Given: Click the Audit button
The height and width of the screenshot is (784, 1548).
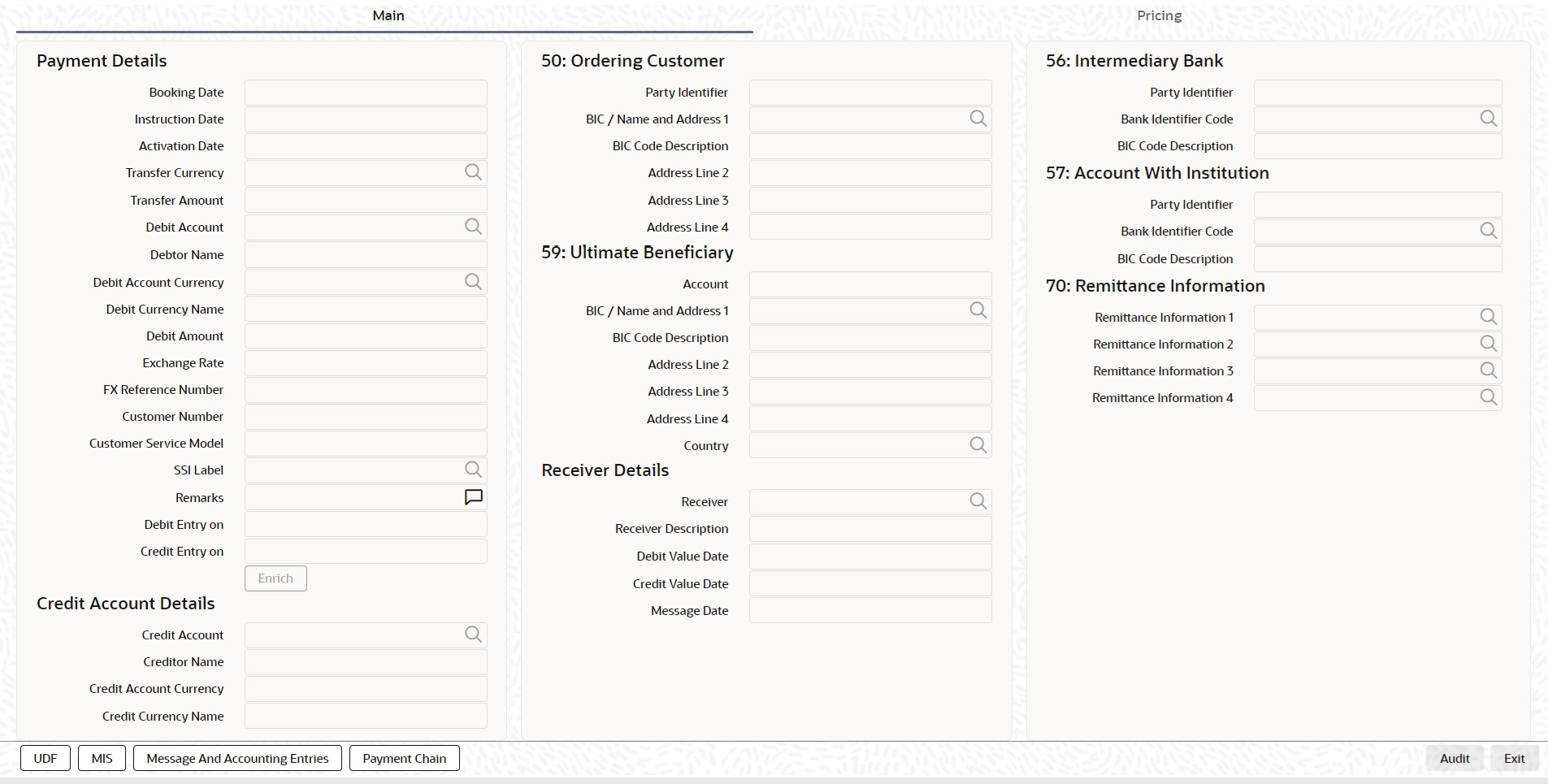Looking at the screenshot, I should click(x=1455, y=759).
